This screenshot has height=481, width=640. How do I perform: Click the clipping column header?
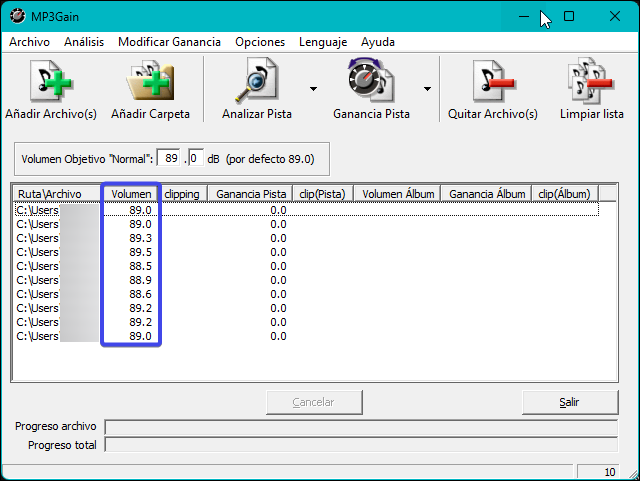pos(184,194)
